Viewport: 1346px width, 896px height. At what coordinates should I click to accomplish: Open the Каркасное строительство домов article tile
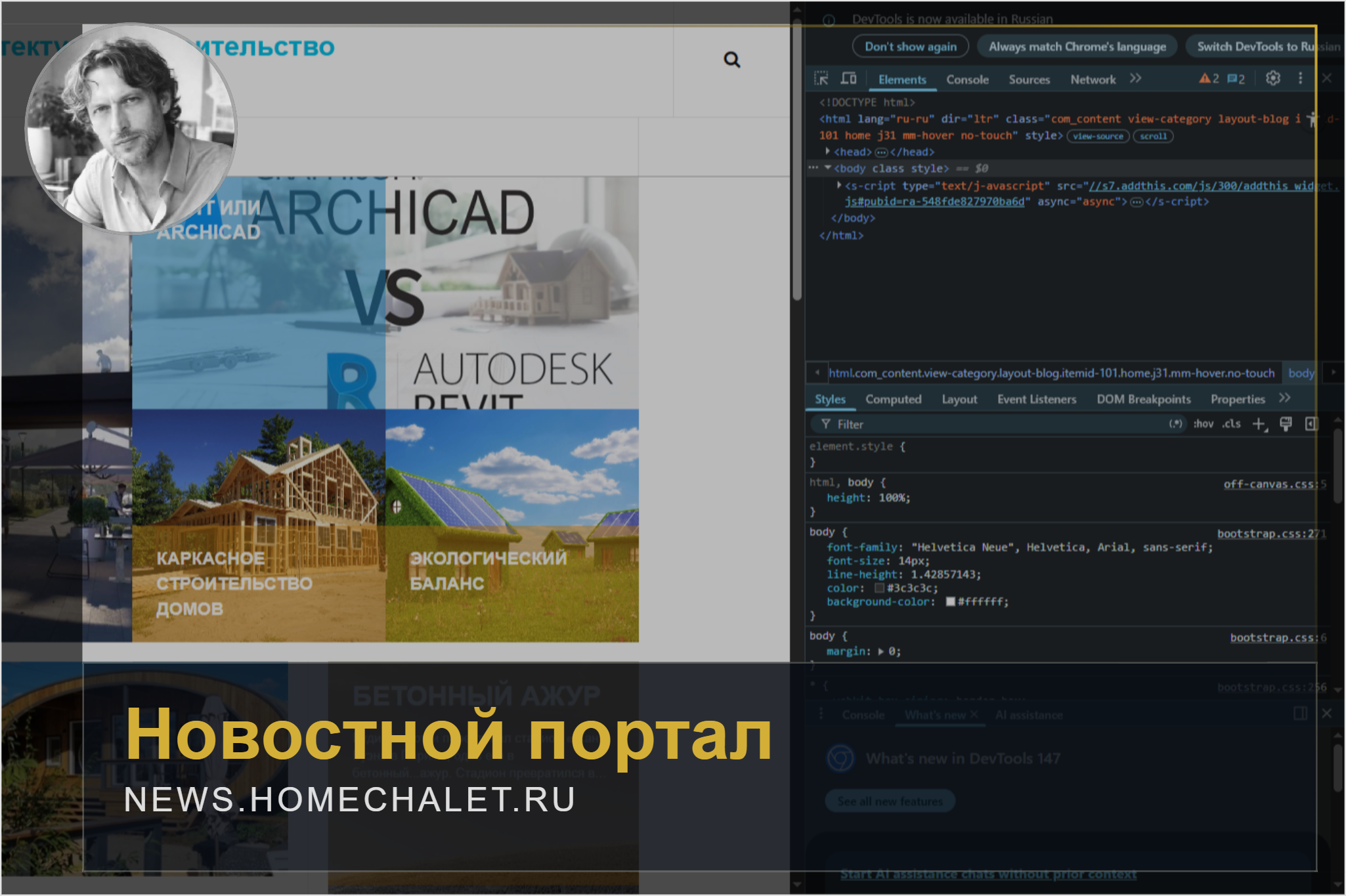259,526
